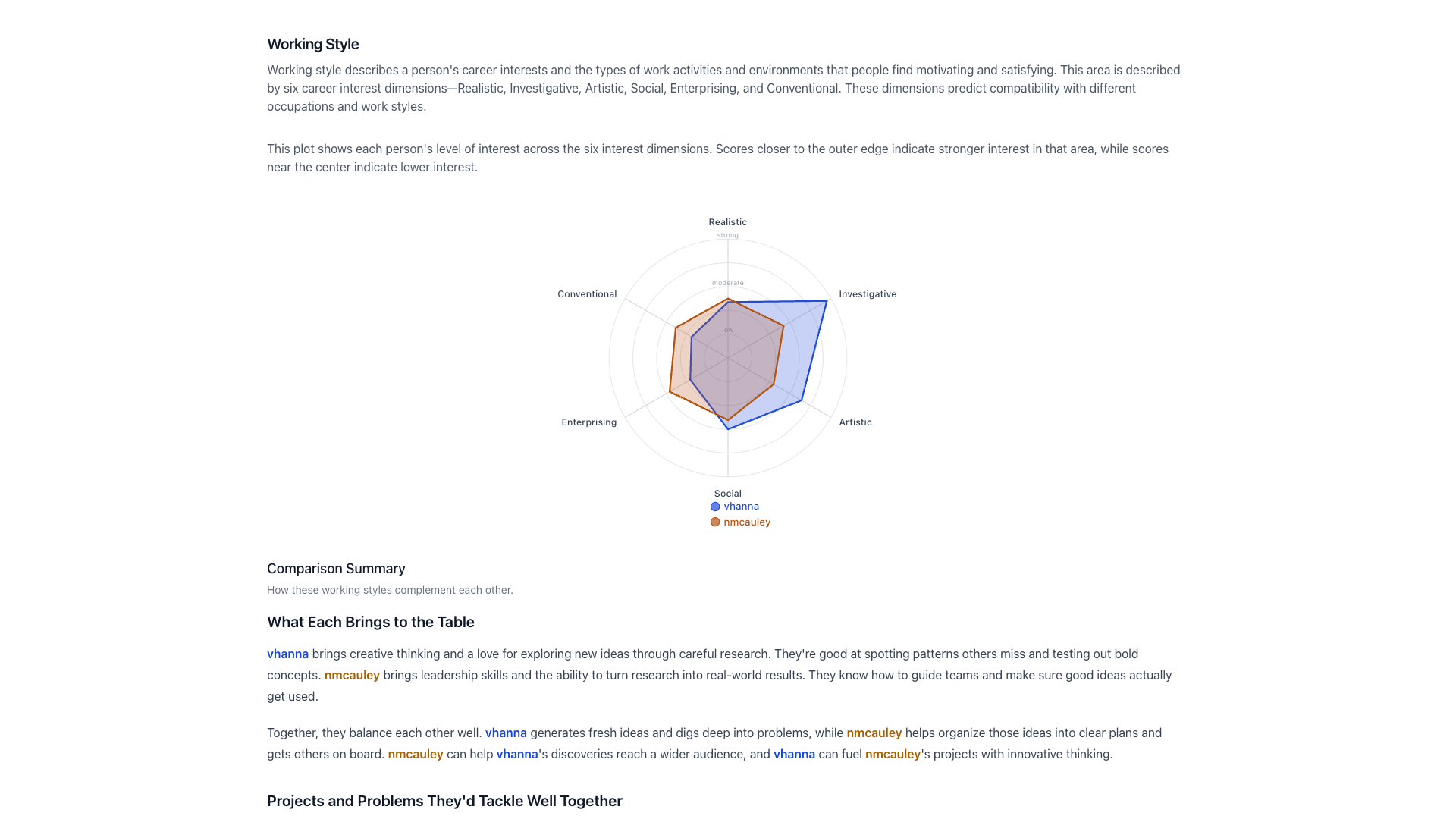Toggle the nmcauley series legend label

[746, 522]
